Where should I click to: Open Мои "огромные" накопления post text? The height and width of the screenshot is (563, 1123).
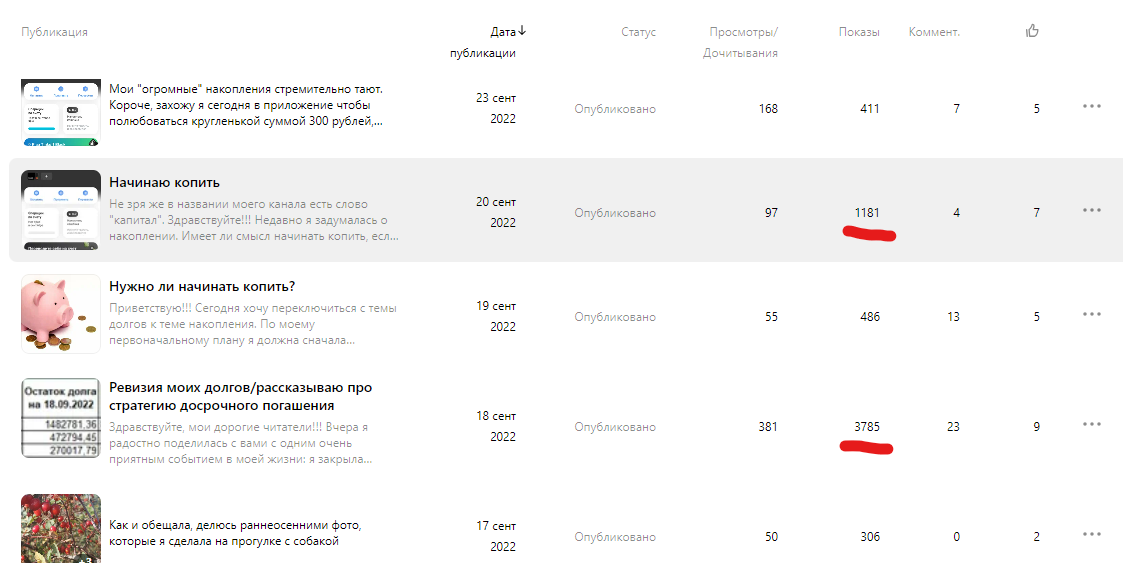tap(246, 105)
